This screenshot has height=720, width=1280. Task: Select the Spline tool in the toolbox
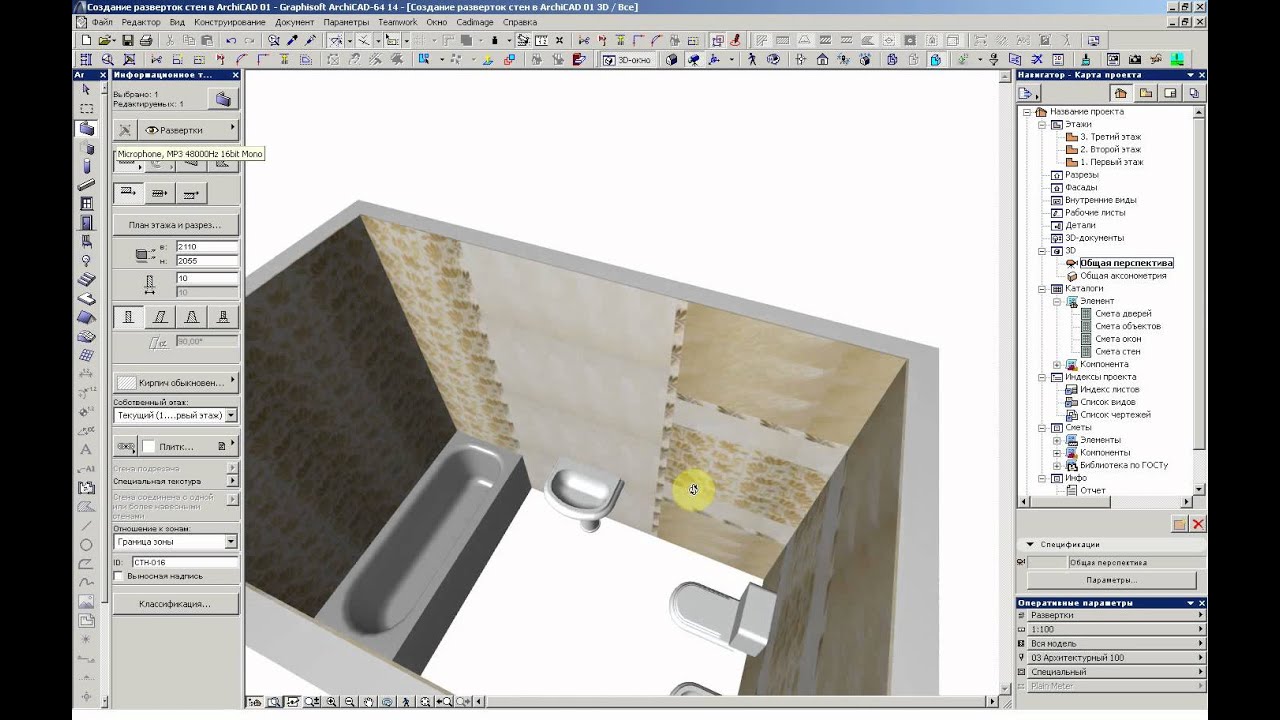pyautogui.click(x=86, y=582)
